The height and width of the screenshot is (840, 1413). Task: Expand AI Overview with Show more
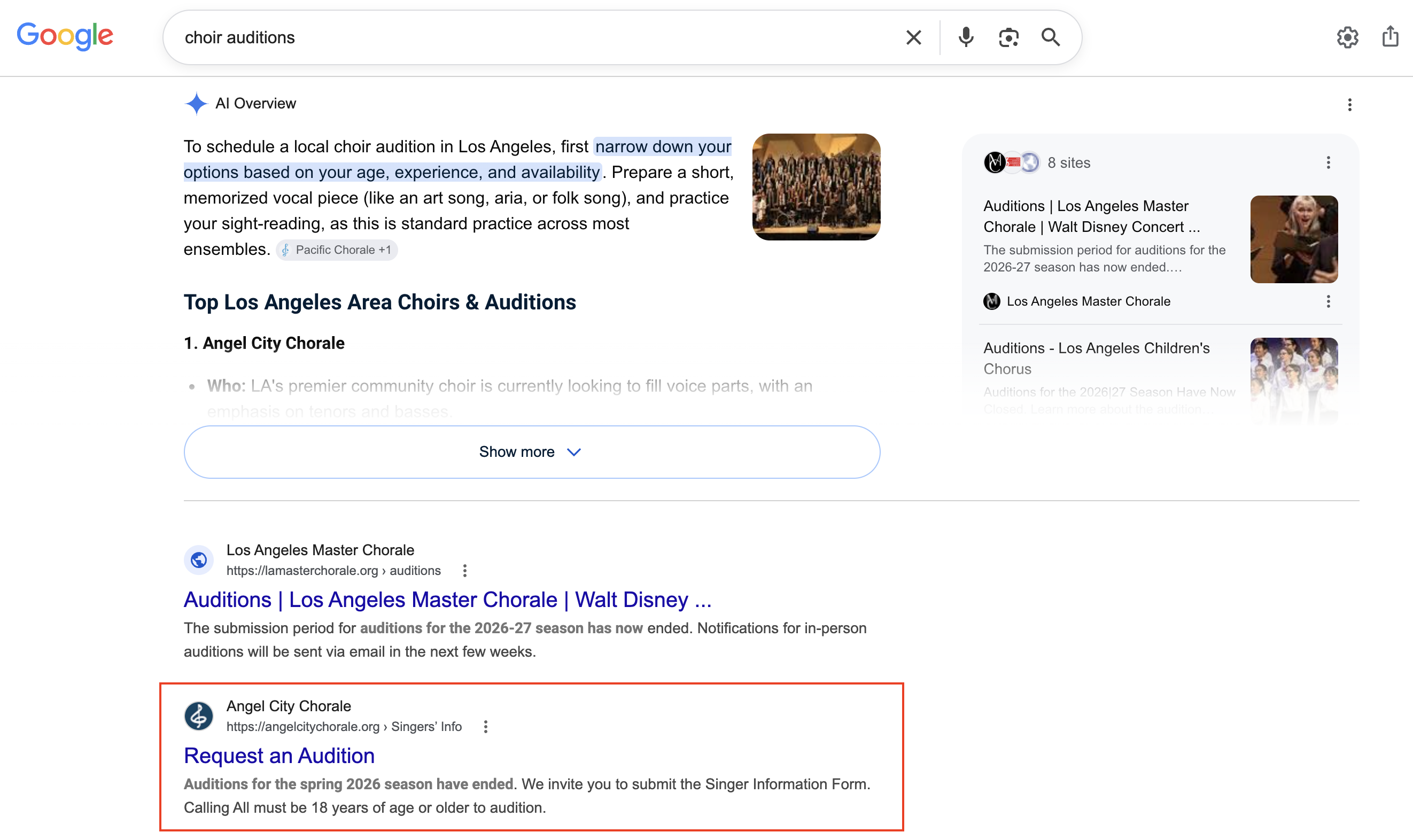(x=532, y=452)
